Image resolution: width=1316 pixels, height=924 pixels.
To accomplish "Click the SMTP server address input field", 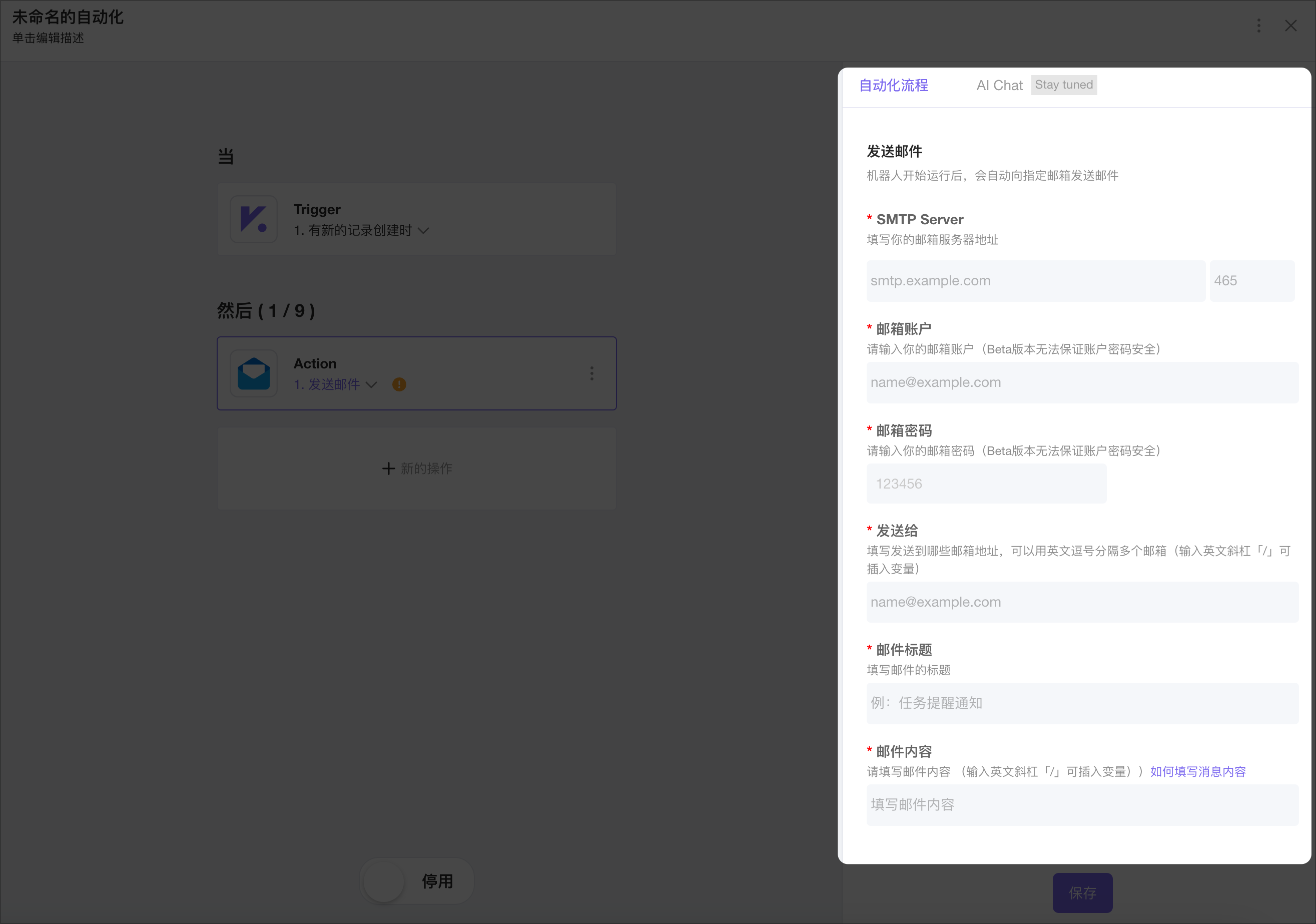I will coord(1035,281).
